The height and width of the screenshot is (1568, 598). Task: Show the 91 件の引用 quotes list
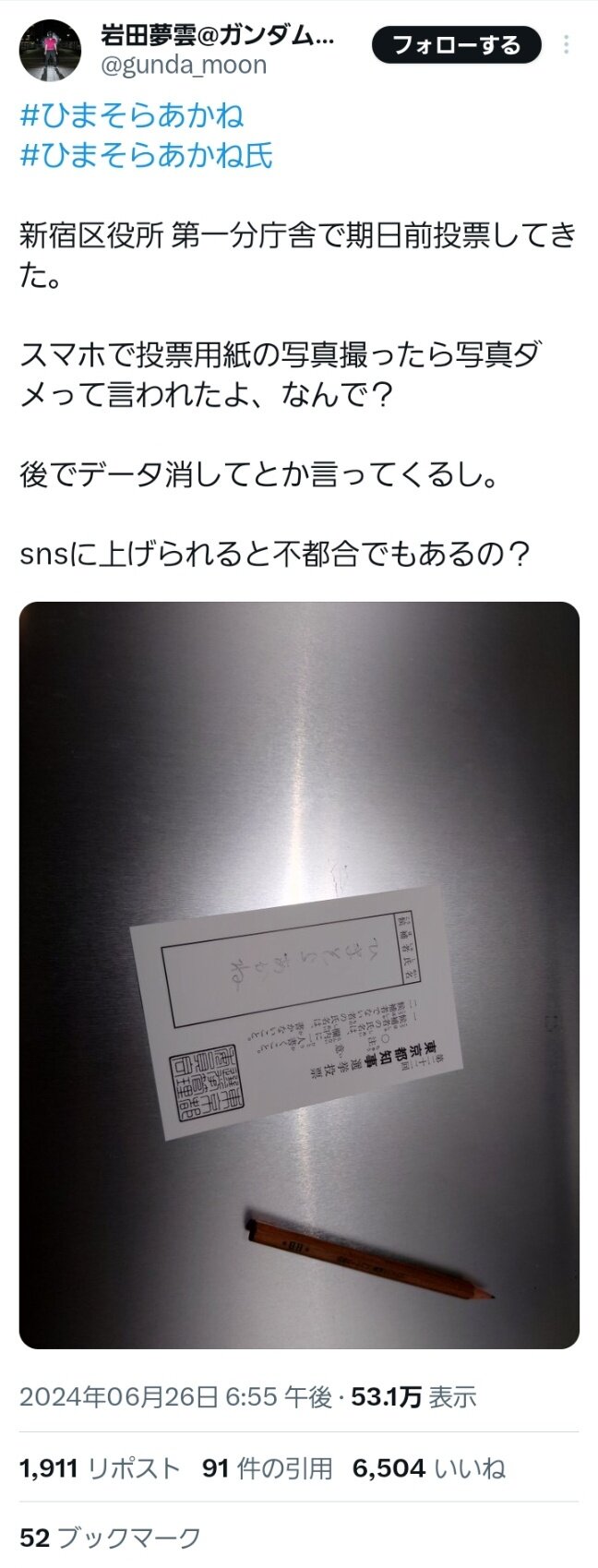click(267, 1468)
